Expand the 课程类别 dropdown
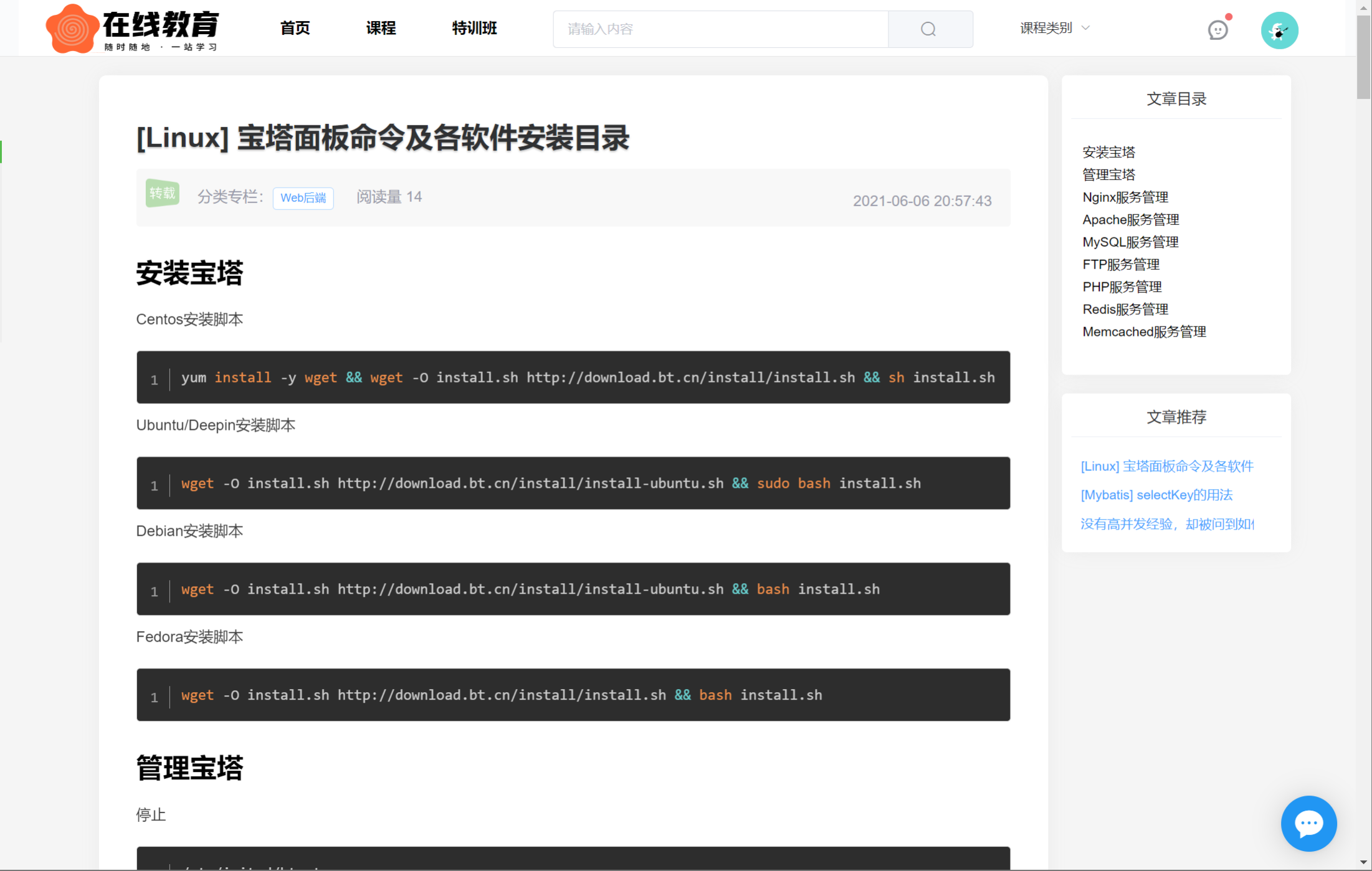Screen dimensions: 1372x871 [x=1046, y=28]
